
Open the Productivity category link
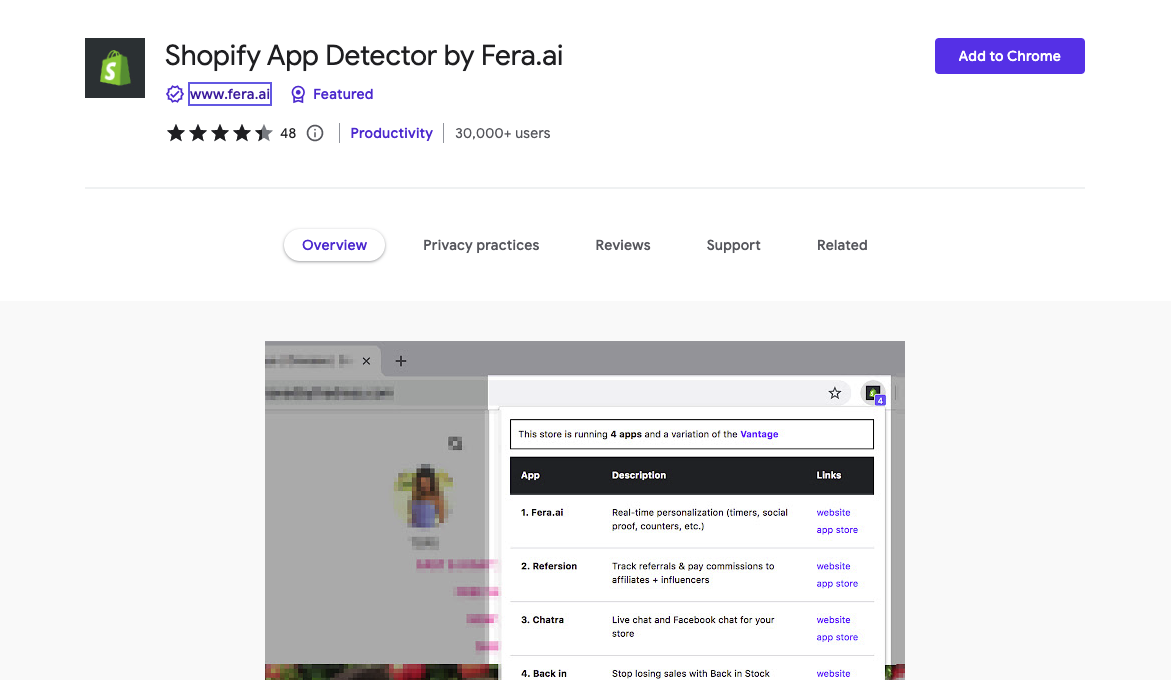[x=391, y=133]
